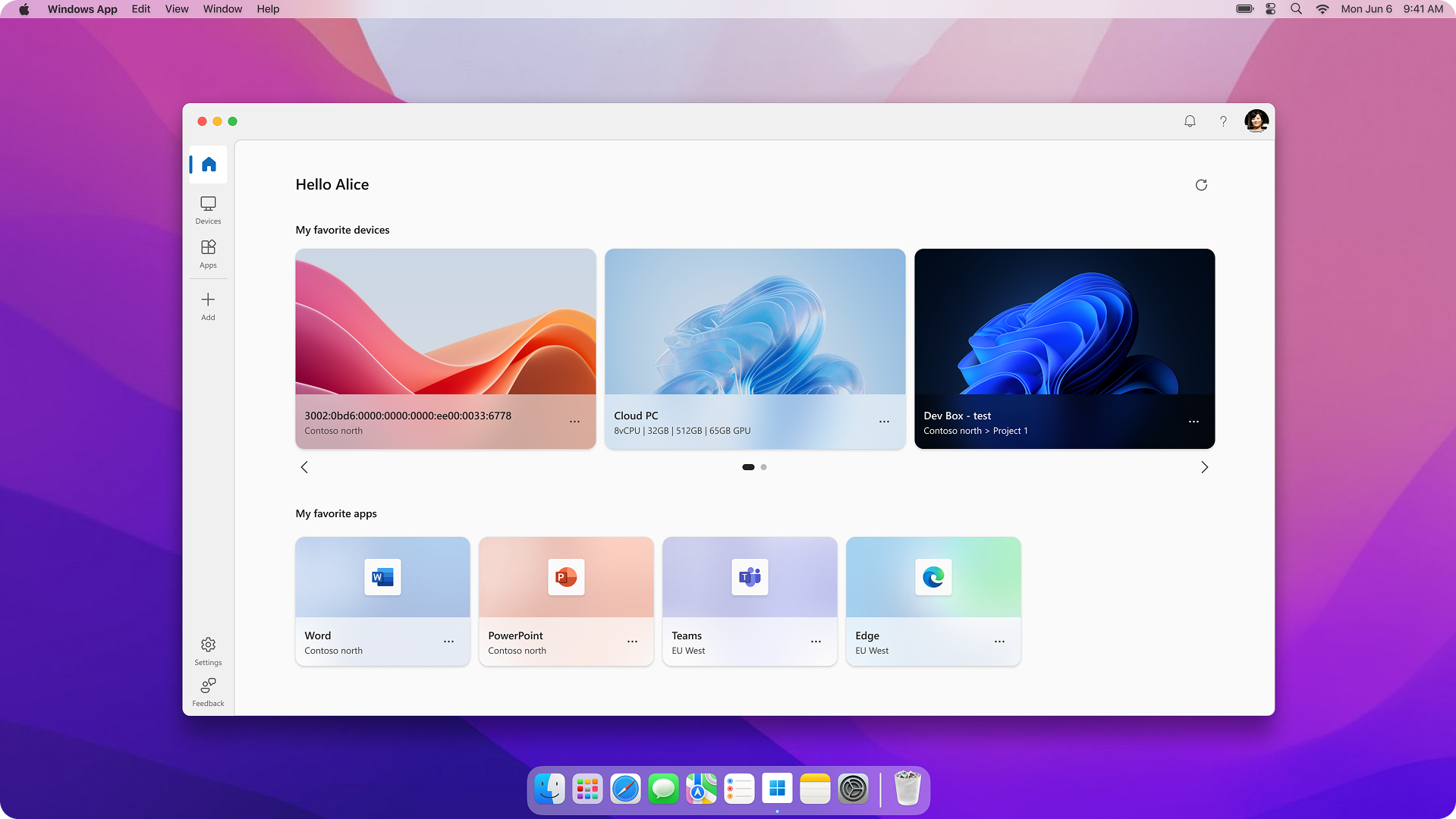Open the Cloud PC overflow menu
The width and height of the screenshot is (1456, 819).
click(884, 422)
